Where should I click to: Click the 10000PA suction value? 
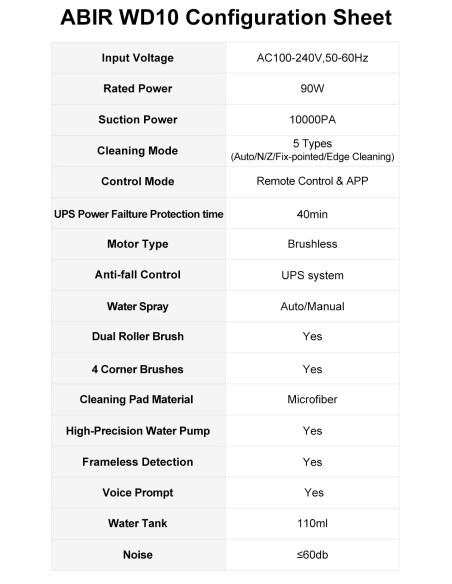pyautogui.click(x=312, y=120)
